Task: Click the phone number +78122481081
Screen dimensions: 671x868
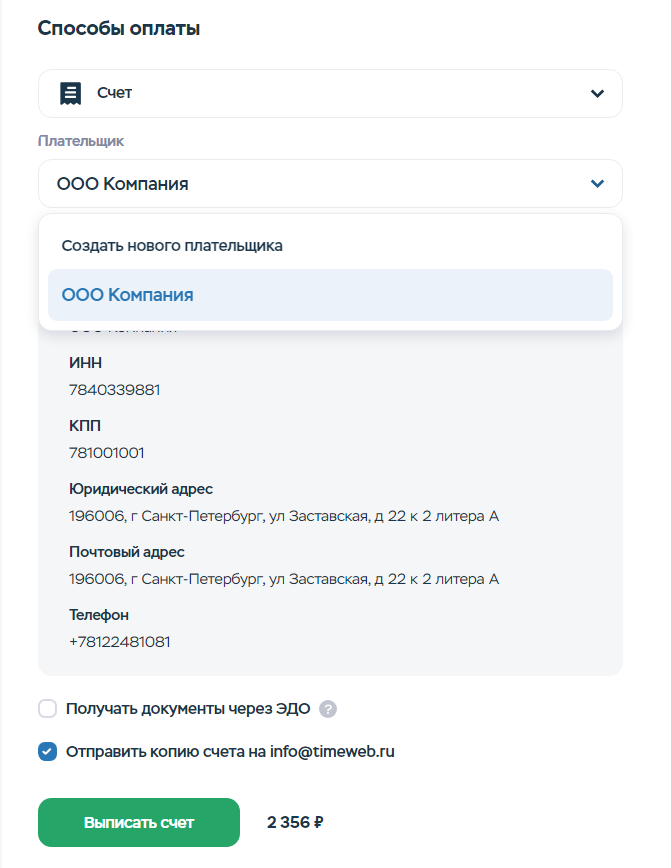Action: pos(119,642)
